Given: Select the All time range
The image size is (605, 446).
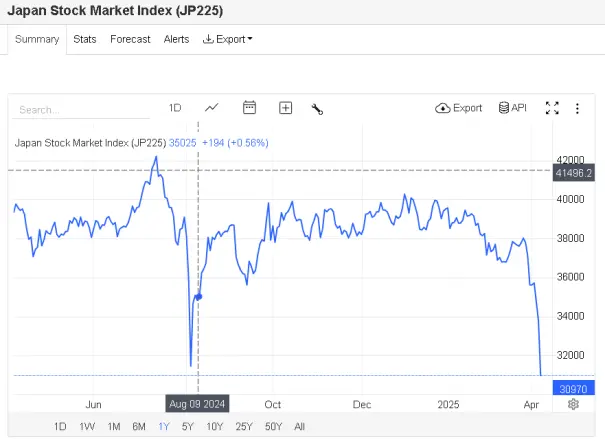Looking at the screenshot, I should pyautogui.click(x=299, y=426).
